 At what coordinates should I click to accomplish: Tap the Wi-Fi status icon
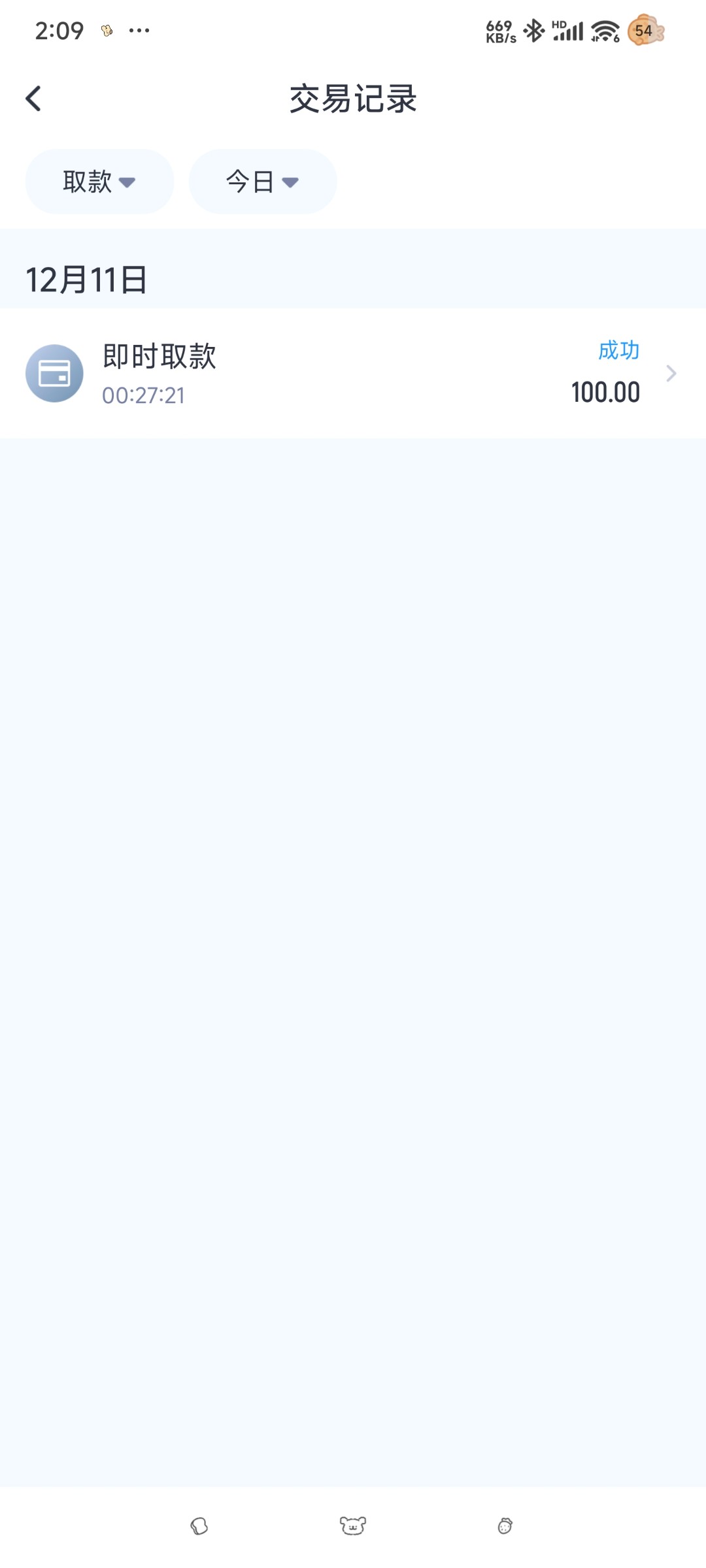(605, 31)
